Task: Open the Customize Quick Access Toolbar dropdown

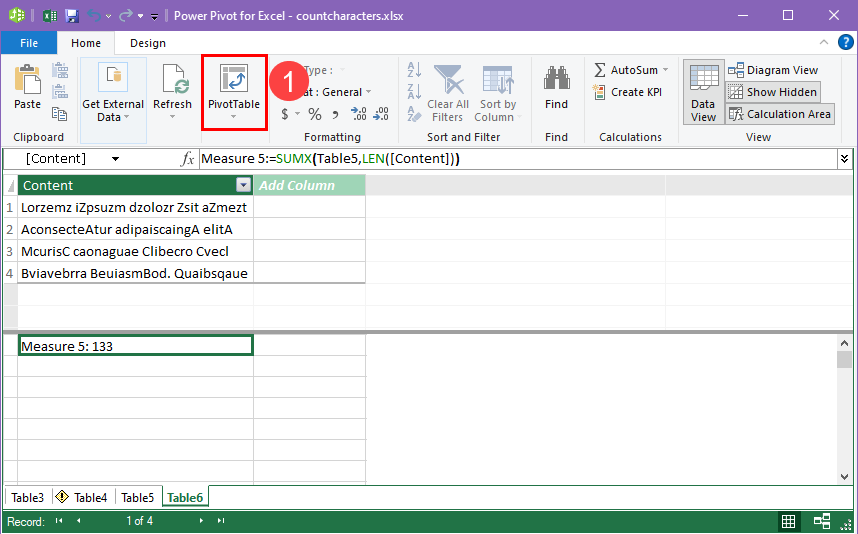Action: [154, 16]
